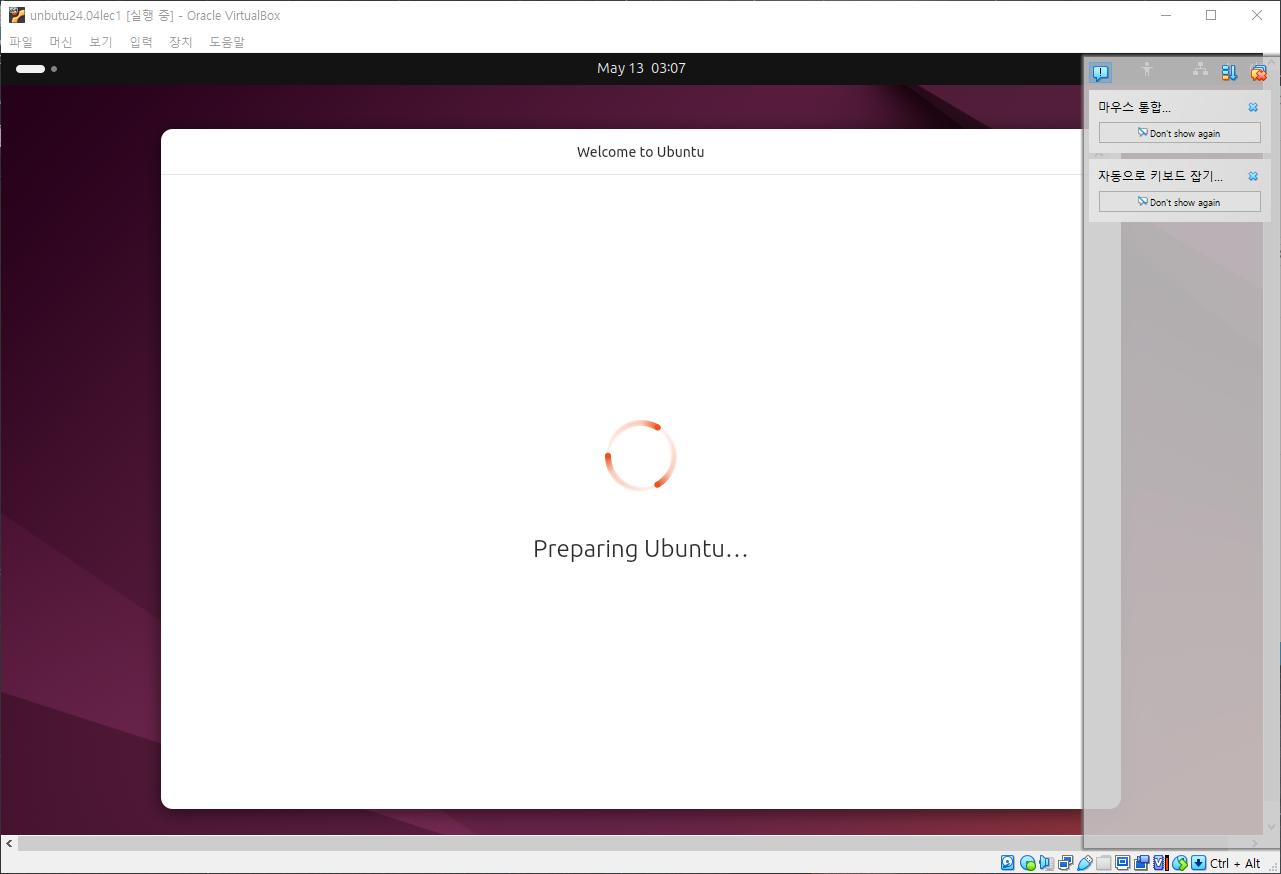Open the 장치 menu
1281x874 pixels.
tap(181, 42)
